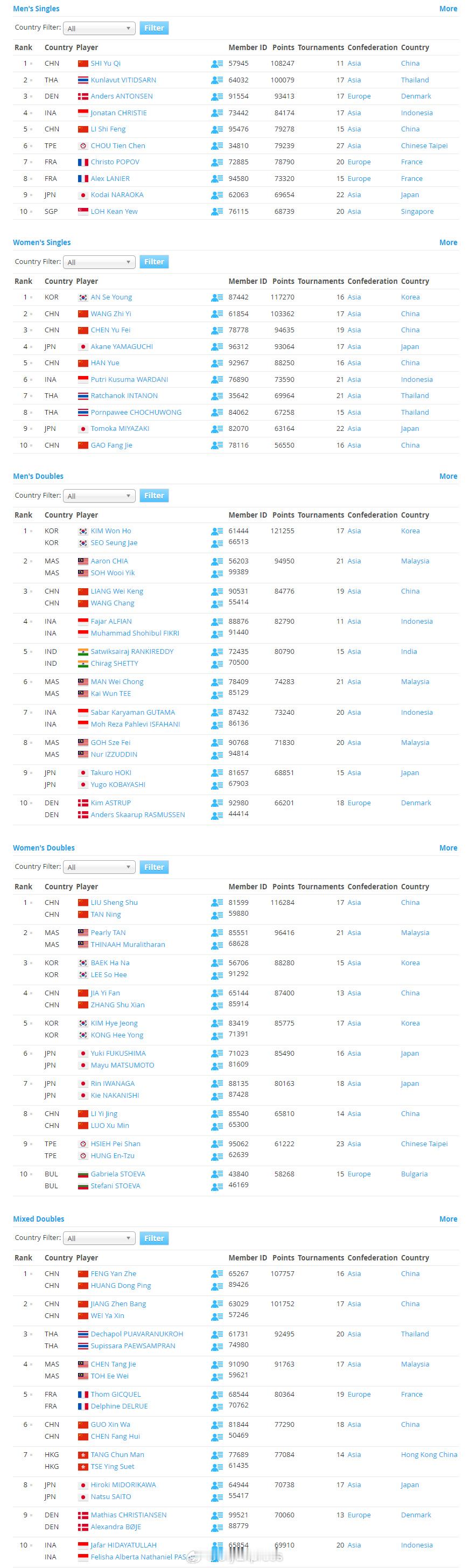Open Women's Doubles country filter dropdown

coord(99,867)
